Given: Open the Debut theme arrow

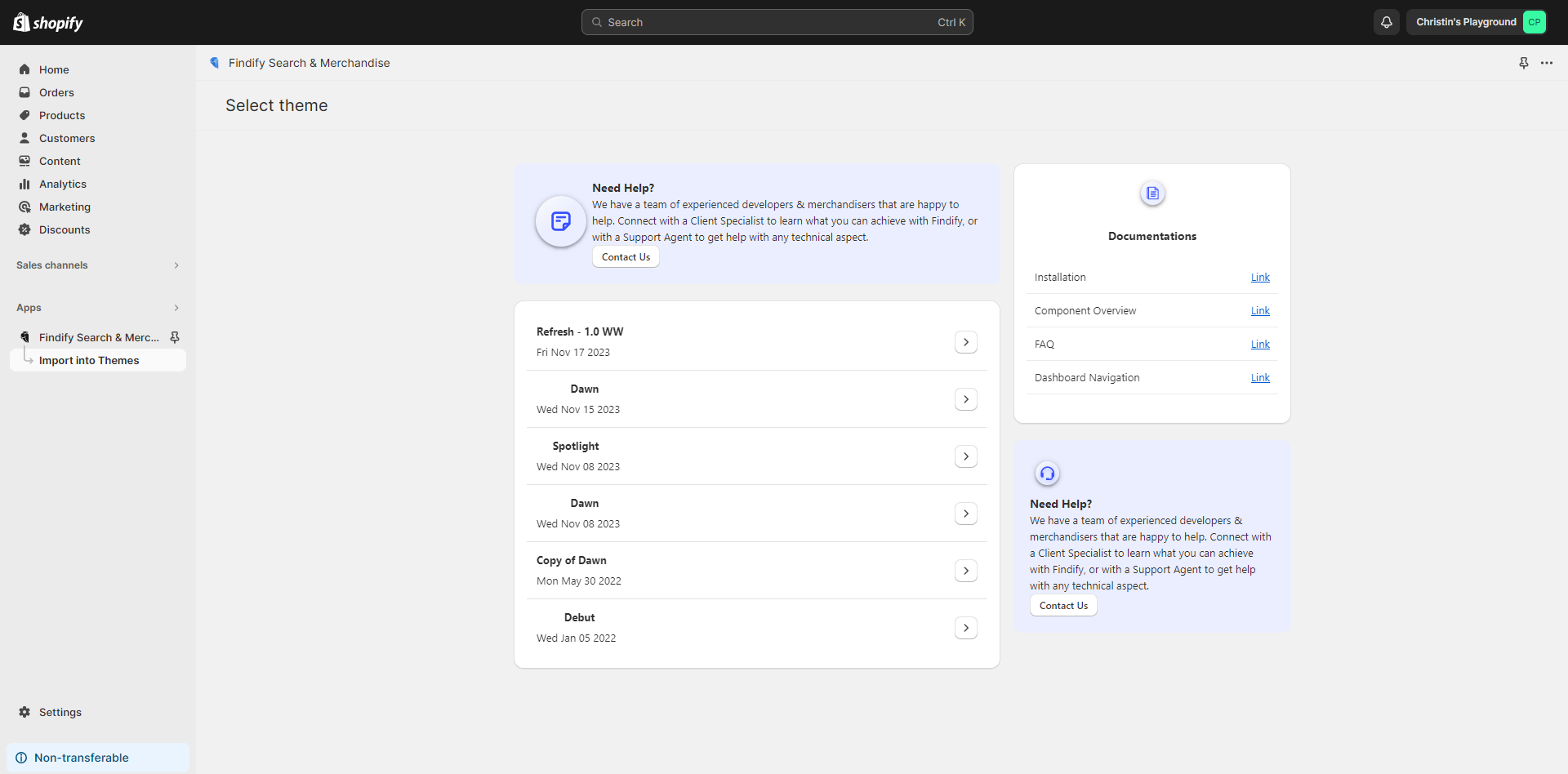Looking at the screenshot, I should 966,628.
